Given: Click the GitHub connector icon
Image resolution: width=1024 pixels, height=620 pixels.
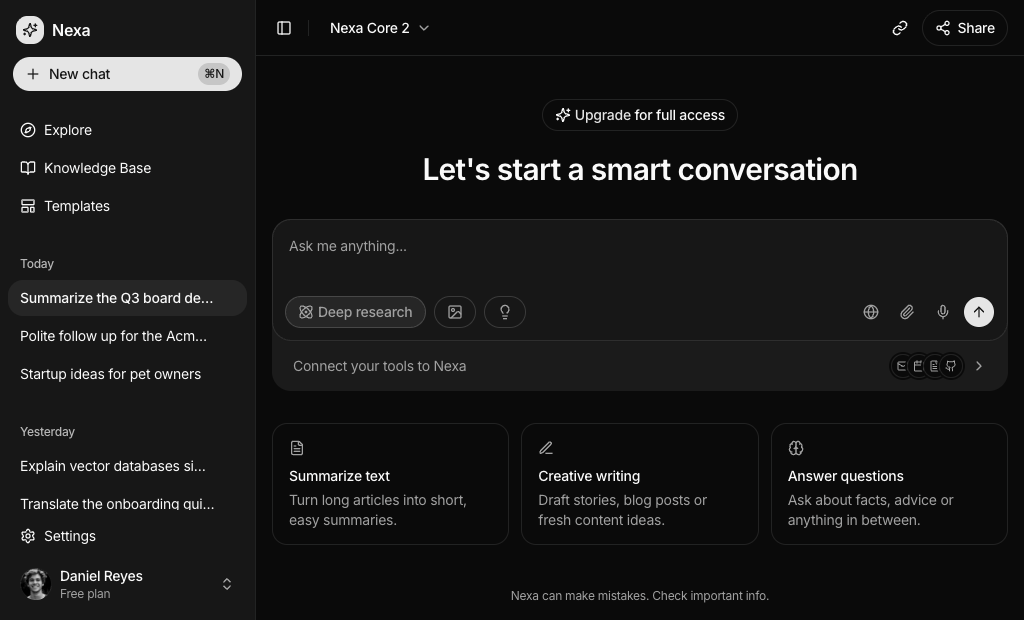Looking at the screenshot, I should pos(951,366).
